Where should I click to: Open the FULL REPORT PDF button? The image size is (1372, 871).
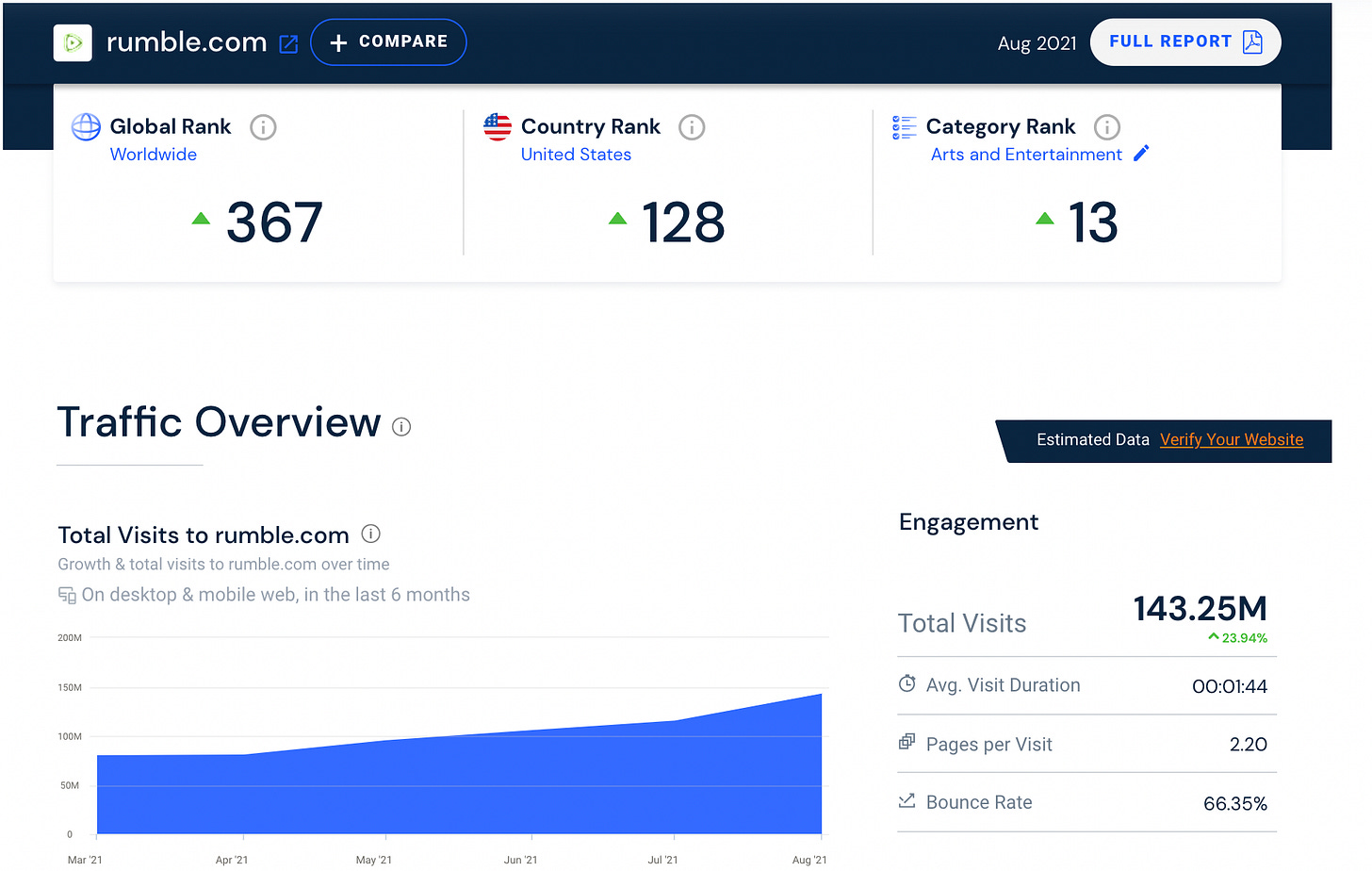tap(1185, 42)
